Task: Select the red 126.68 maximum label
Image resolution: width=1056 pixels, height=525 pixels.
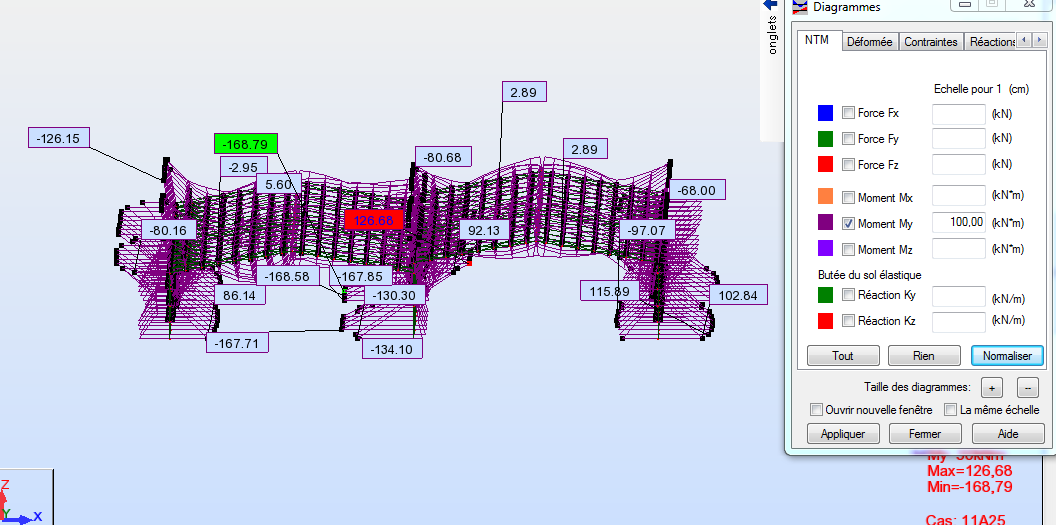Action: [373, 220]
